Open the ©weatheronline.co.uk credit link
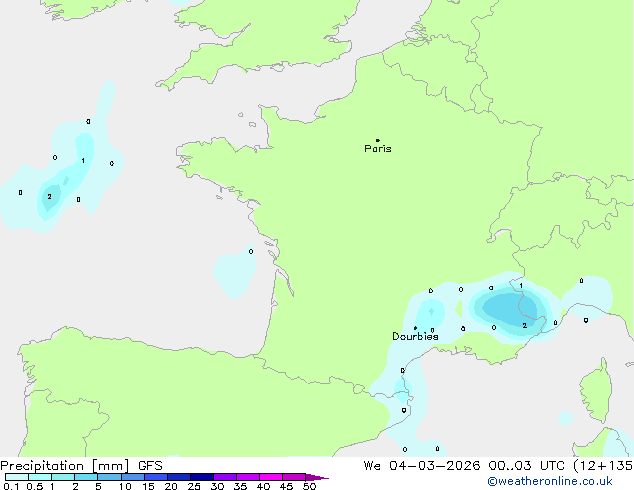Viewport: 634px width, 490px height. [550, 481]
